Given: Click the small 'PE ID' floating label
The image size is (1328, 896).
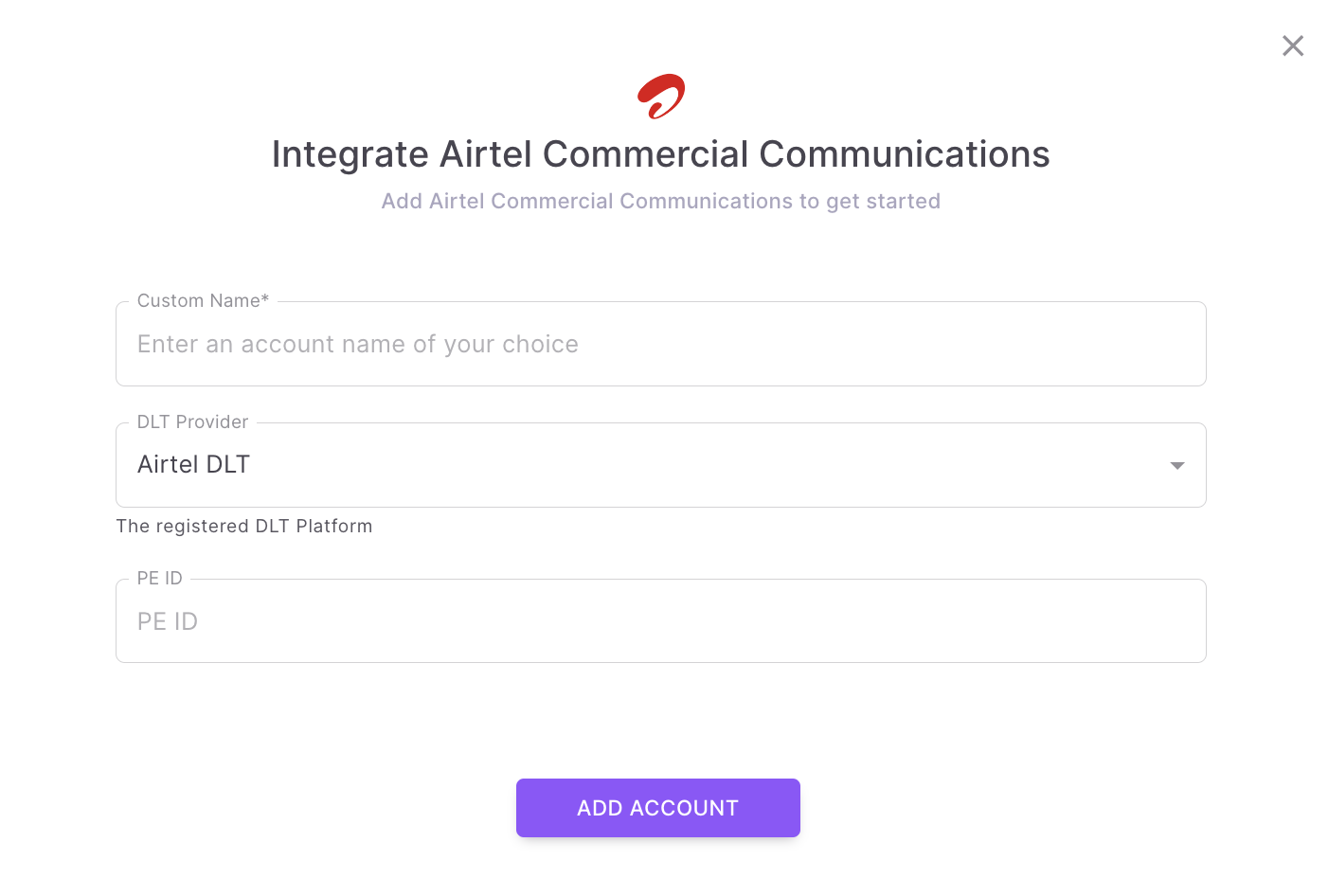Looking at the screenshot, I should pos(159,579).
